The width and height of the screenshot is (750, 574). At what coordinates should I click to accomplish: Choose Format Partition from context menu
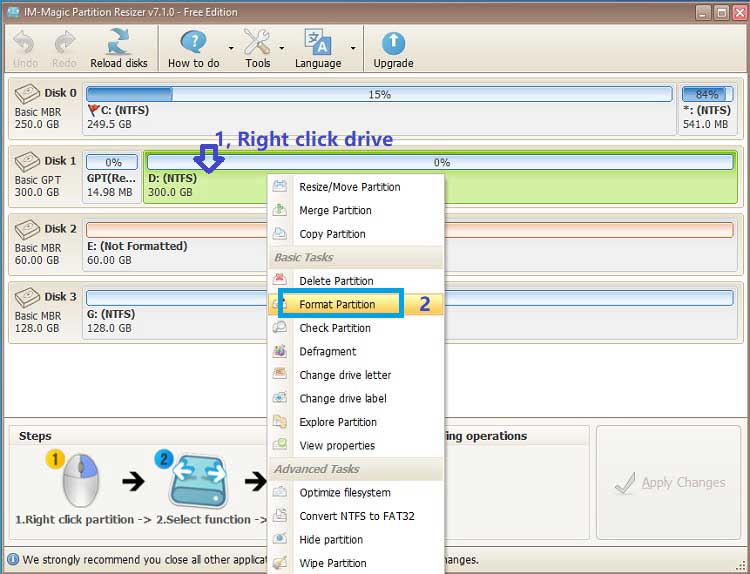(356, 304)
